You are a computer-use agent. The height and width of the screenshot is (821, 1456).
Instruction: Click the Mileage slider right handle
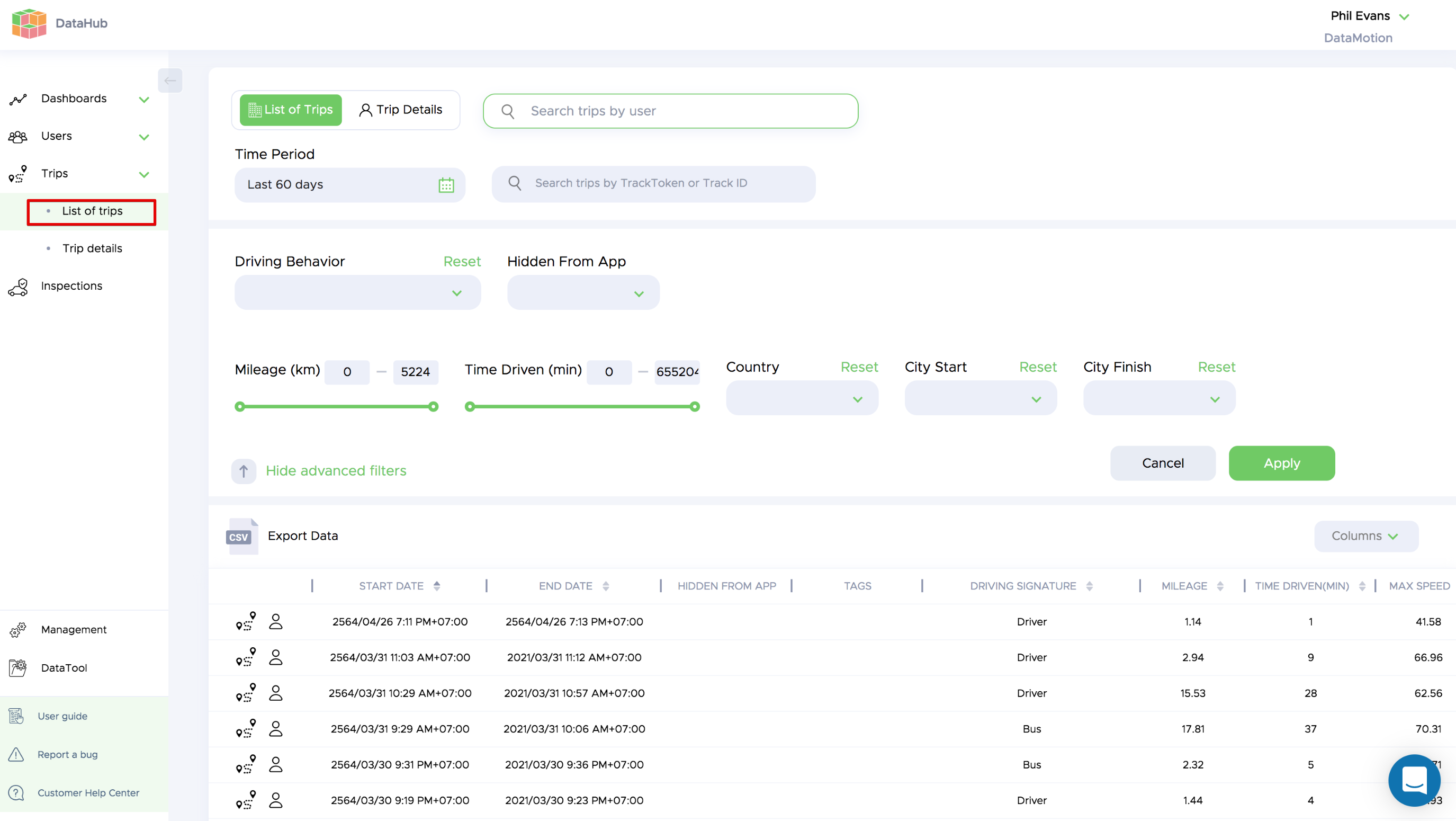(x=434, y=407)
